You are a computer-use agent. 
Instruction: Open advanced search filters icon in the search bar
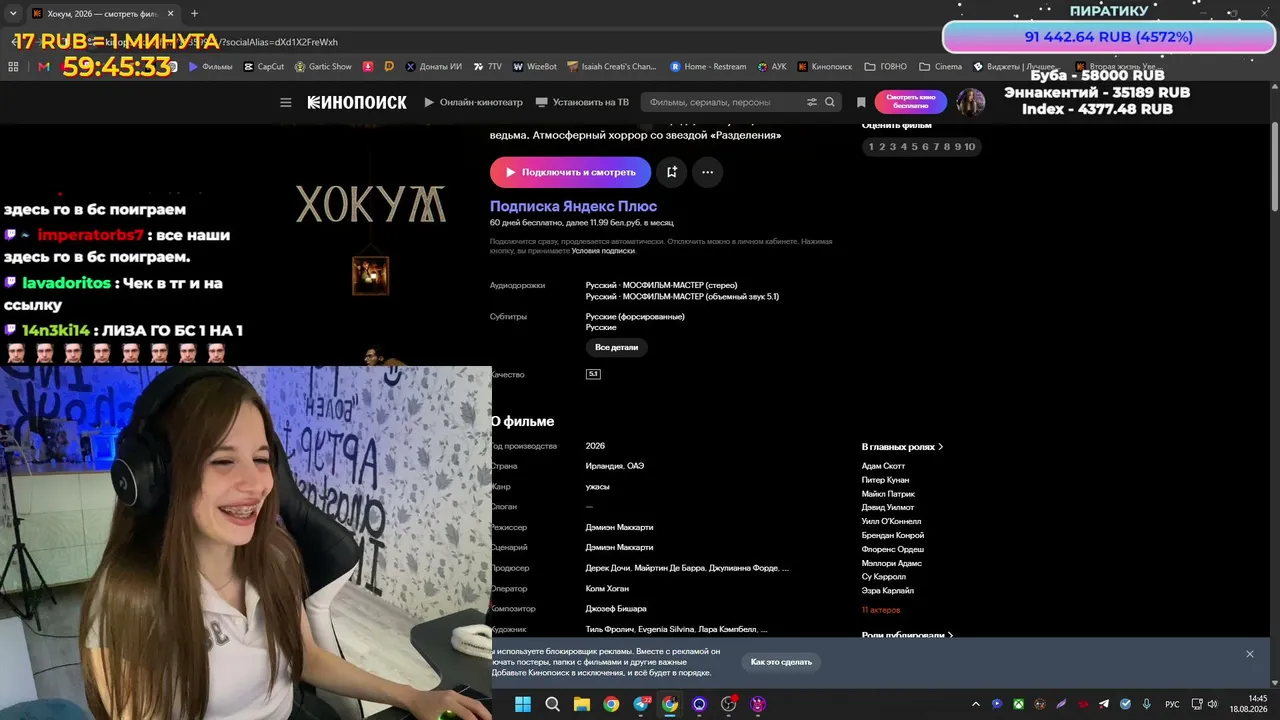(x=812, y=102)
